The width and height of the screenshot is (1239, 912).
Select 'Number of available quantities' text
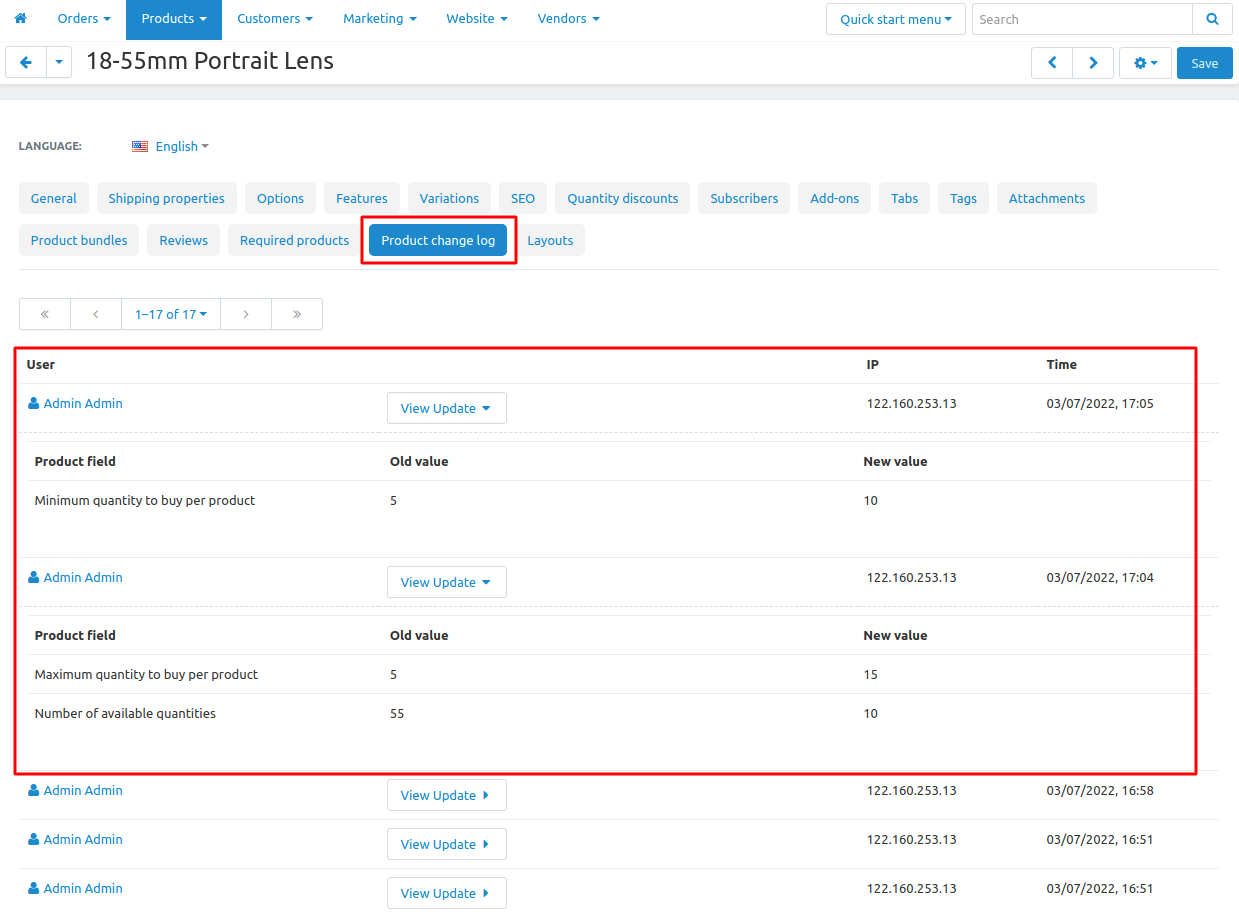pyautogui.click(x=125, y=713)
